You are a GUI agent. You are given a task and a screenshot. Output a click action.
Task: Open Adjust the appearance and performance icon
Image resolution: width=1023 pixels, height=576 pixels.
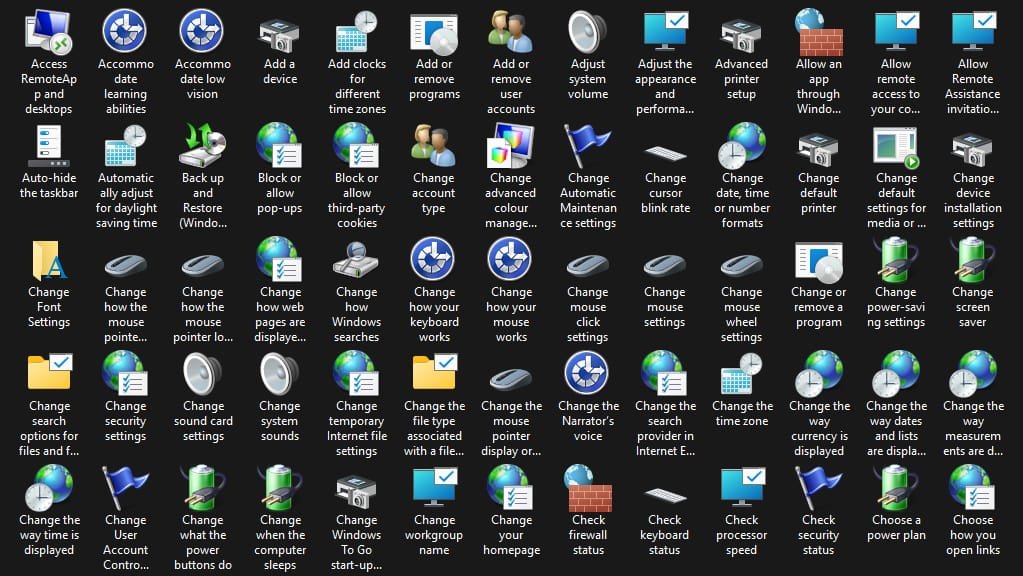(665, 31)
